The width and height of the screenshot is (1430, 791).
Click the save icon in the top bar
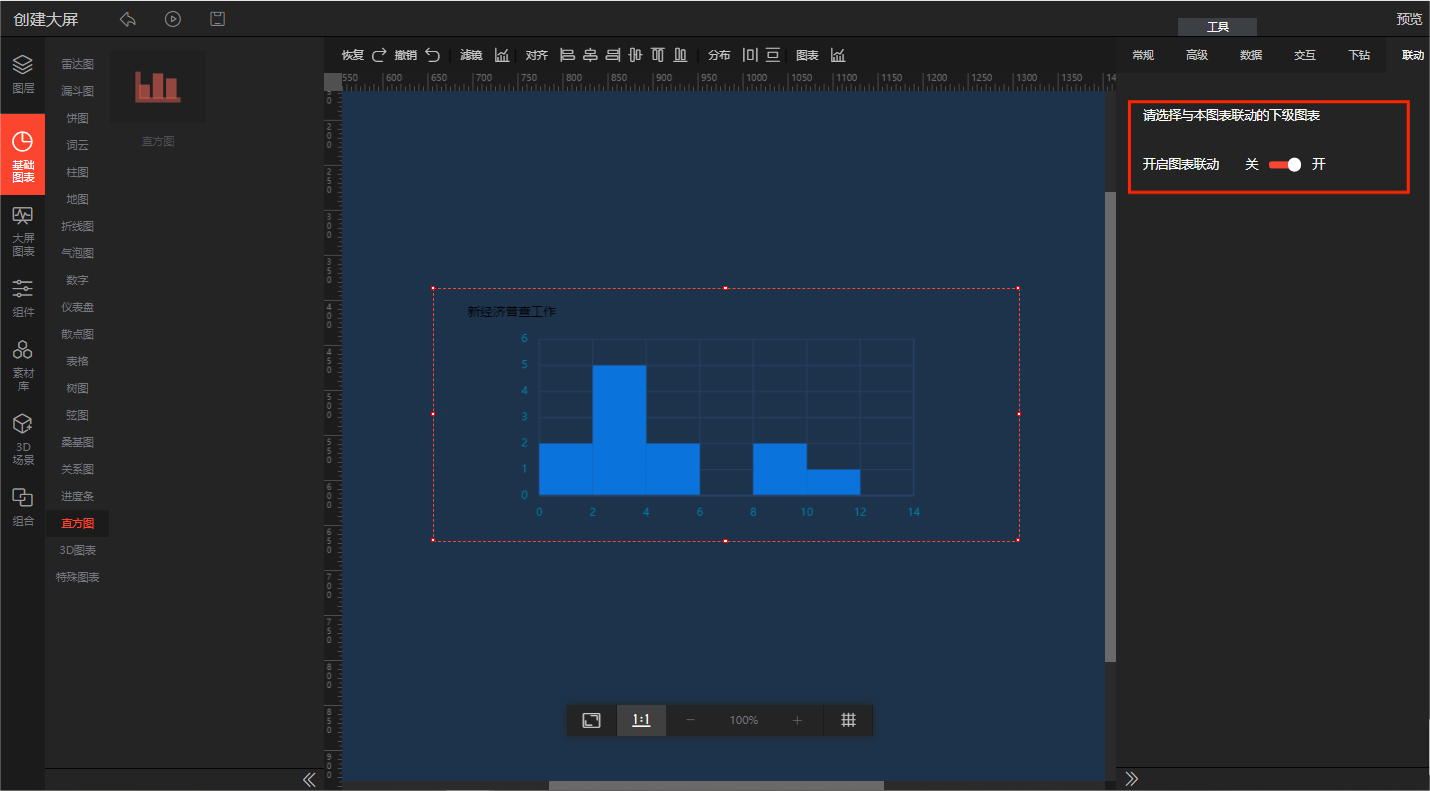point(217,19)
